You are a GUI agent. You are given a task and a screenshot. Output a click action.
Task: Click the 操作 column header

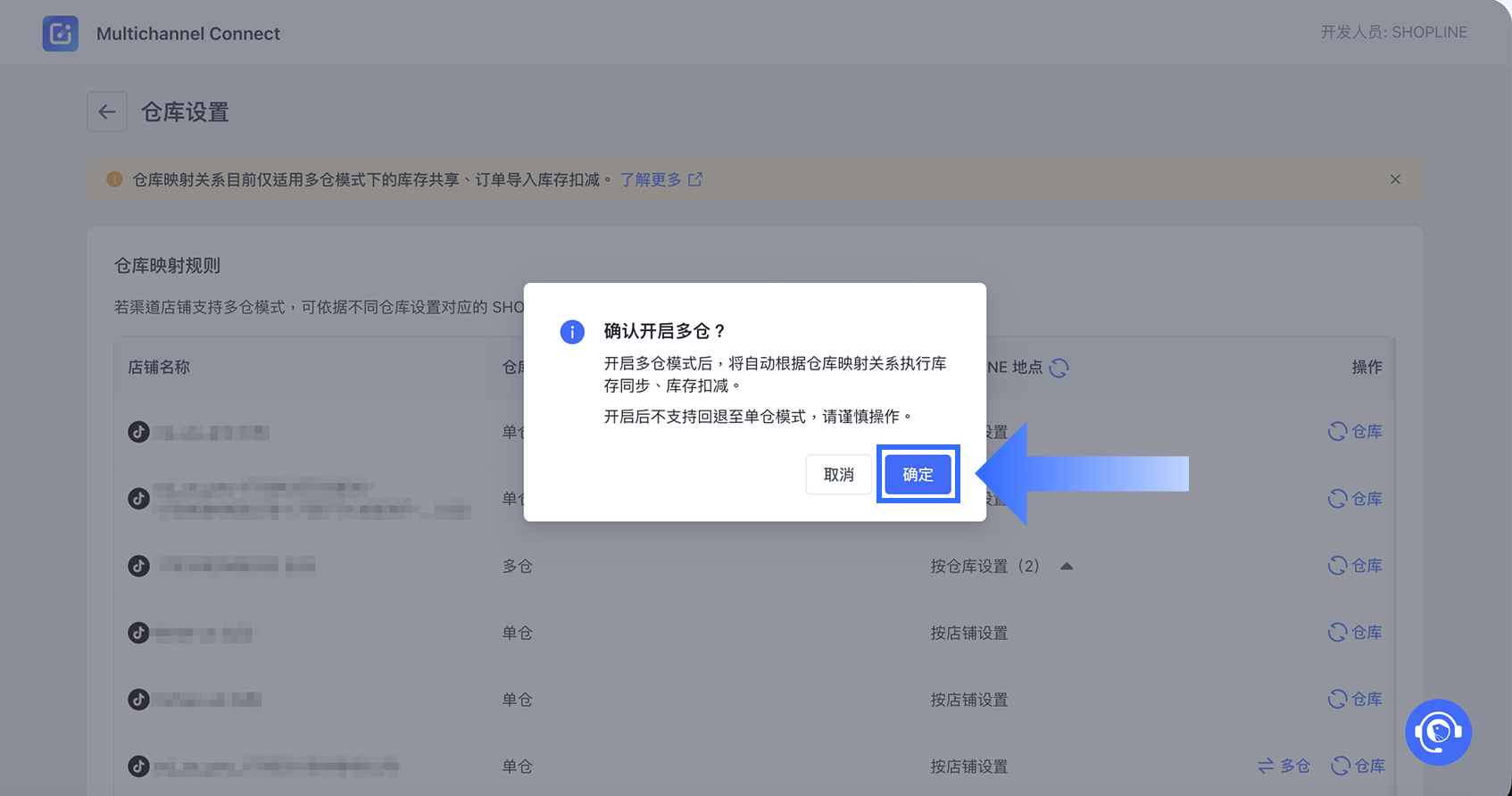(x=1367, y=367)
